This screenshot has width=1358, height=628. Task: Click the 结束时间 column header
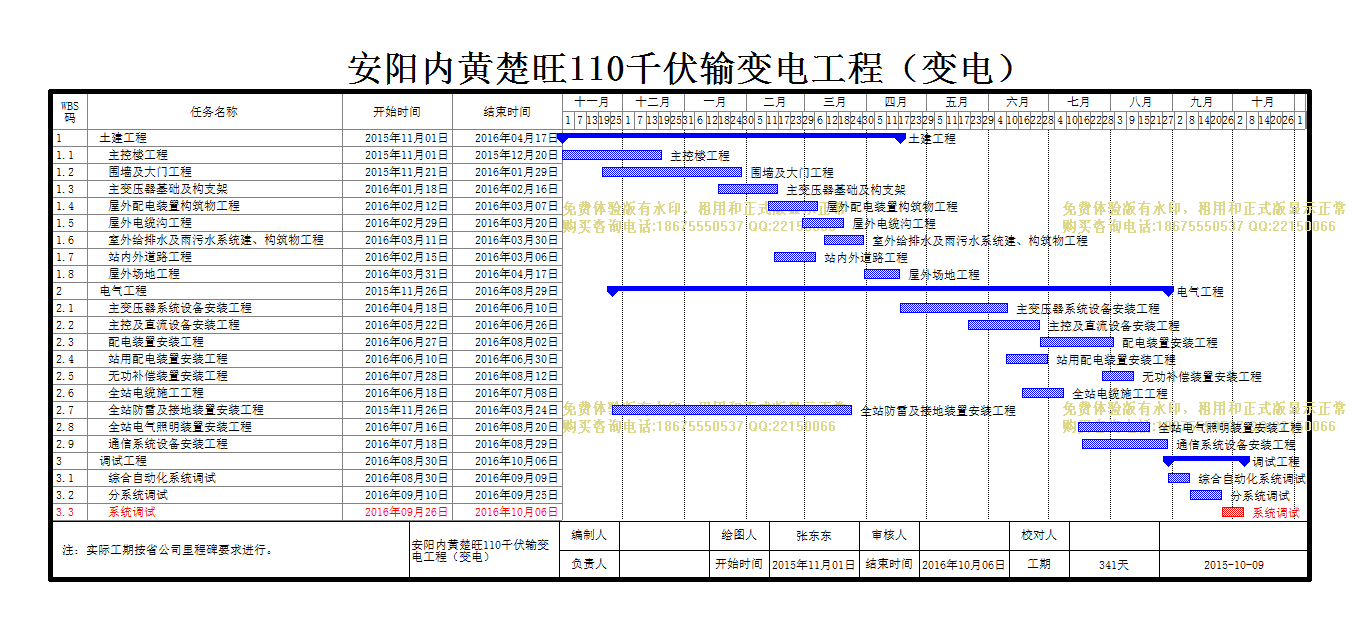507,112
